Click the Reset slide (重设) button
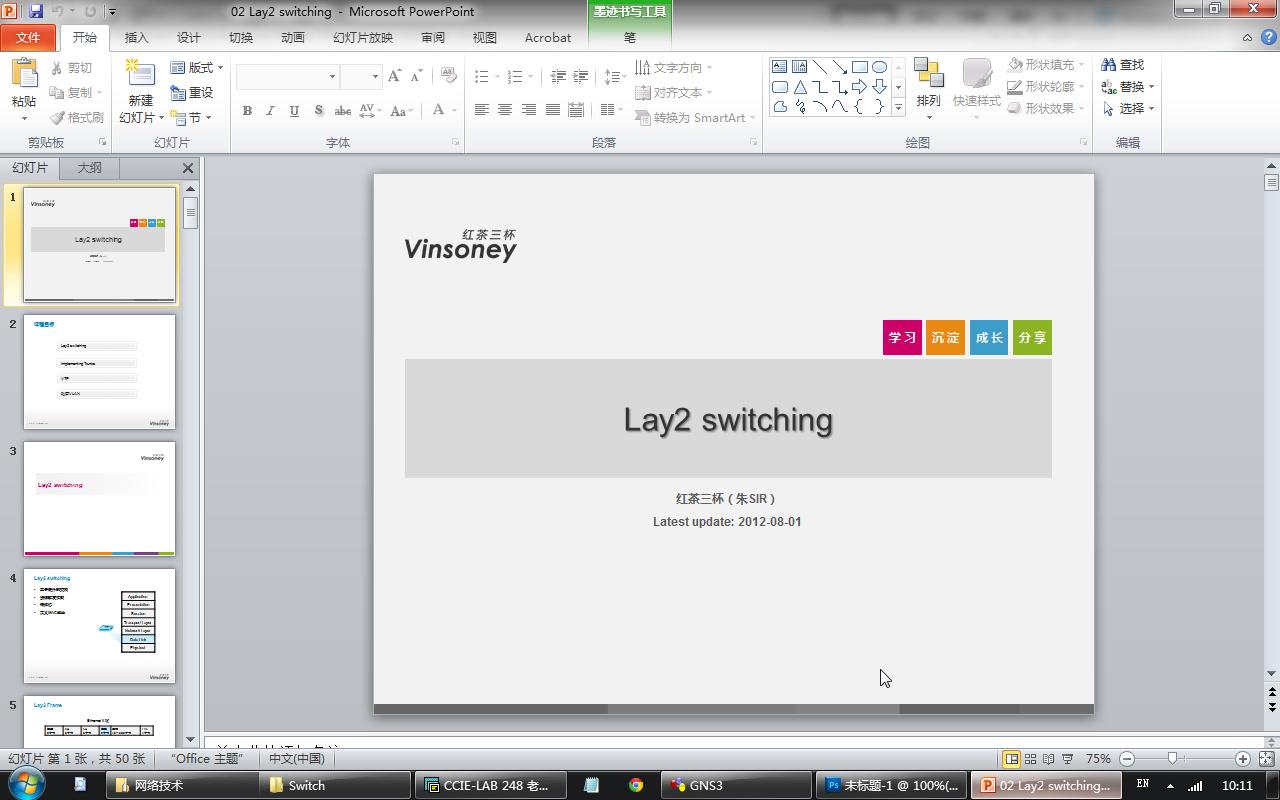Image resolution: width=1280 pixels, height=800 pixels. click(x=192, y=93)
